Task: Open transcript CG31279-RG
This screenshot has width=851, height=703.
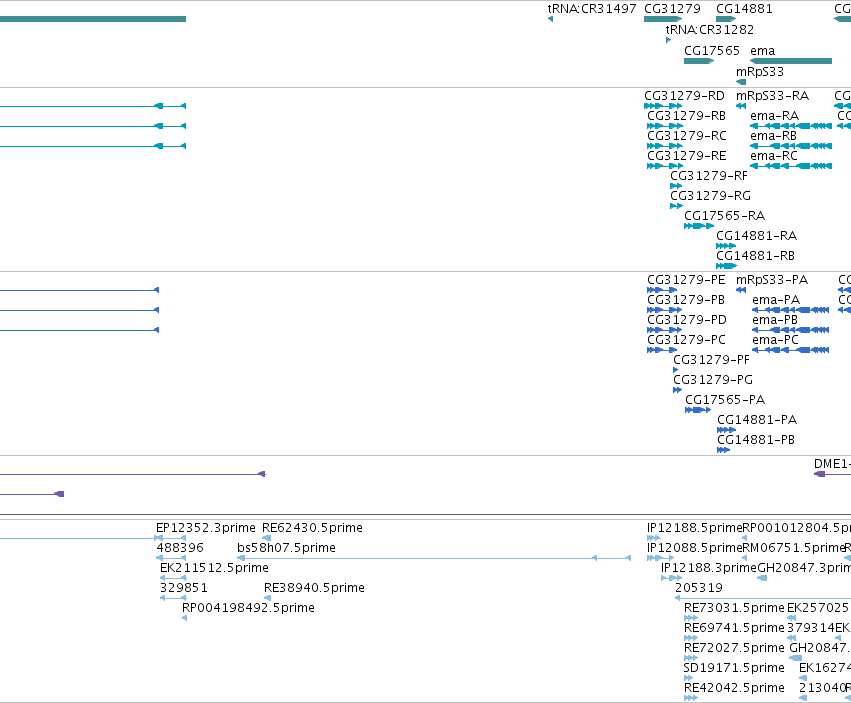Action: [676, 206]
